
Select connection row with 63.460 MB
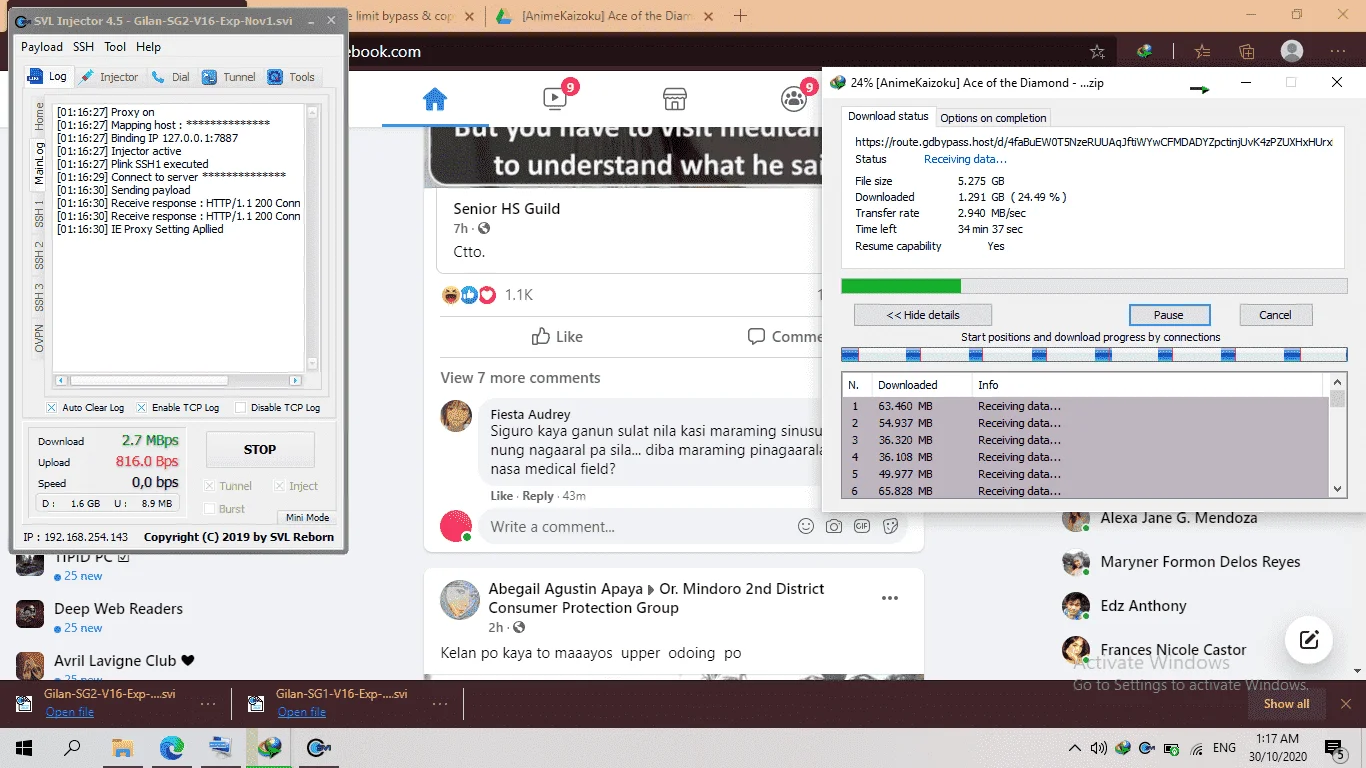coord(1086,406)
